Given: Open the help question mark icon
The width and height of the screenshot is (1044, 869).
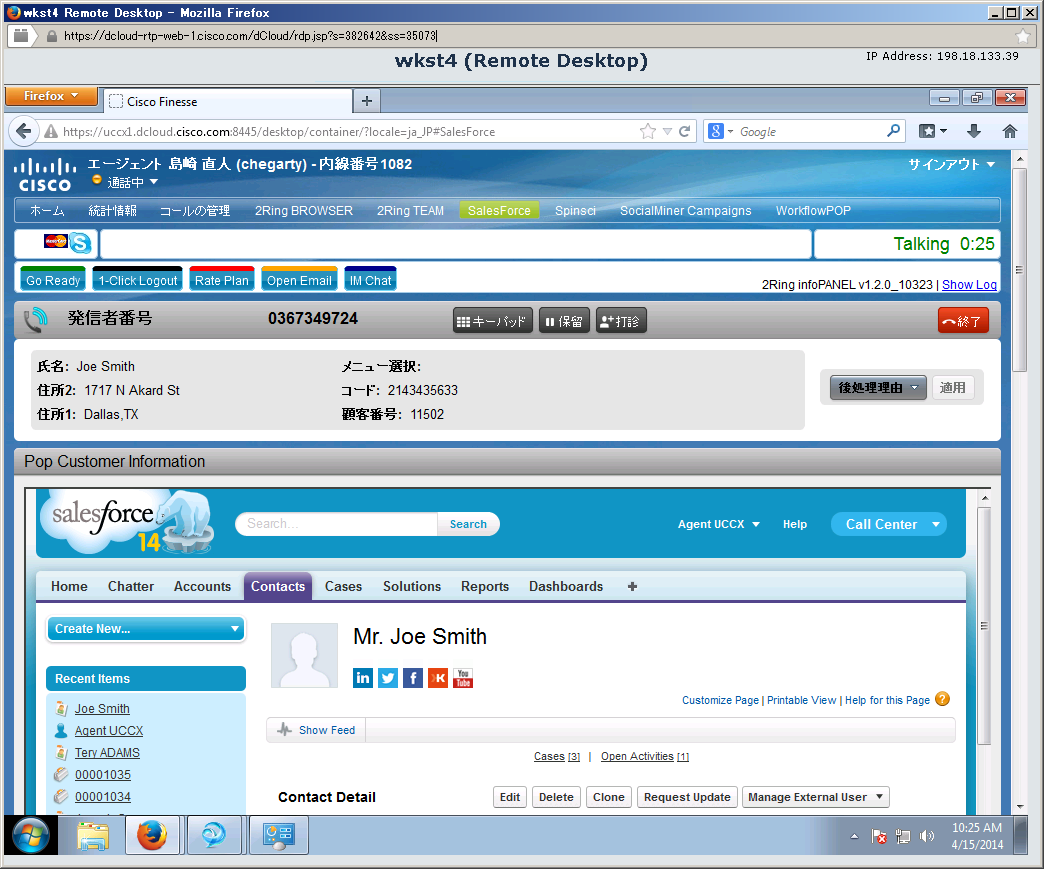Looking at the screenshot, I should [x=942, y=700].
